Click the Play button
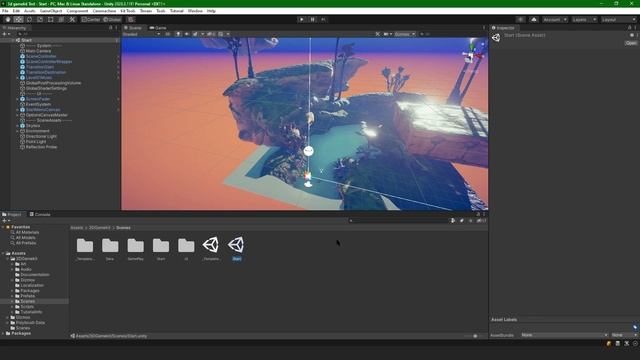Viewport: 640px width, 360px height. 302,20
